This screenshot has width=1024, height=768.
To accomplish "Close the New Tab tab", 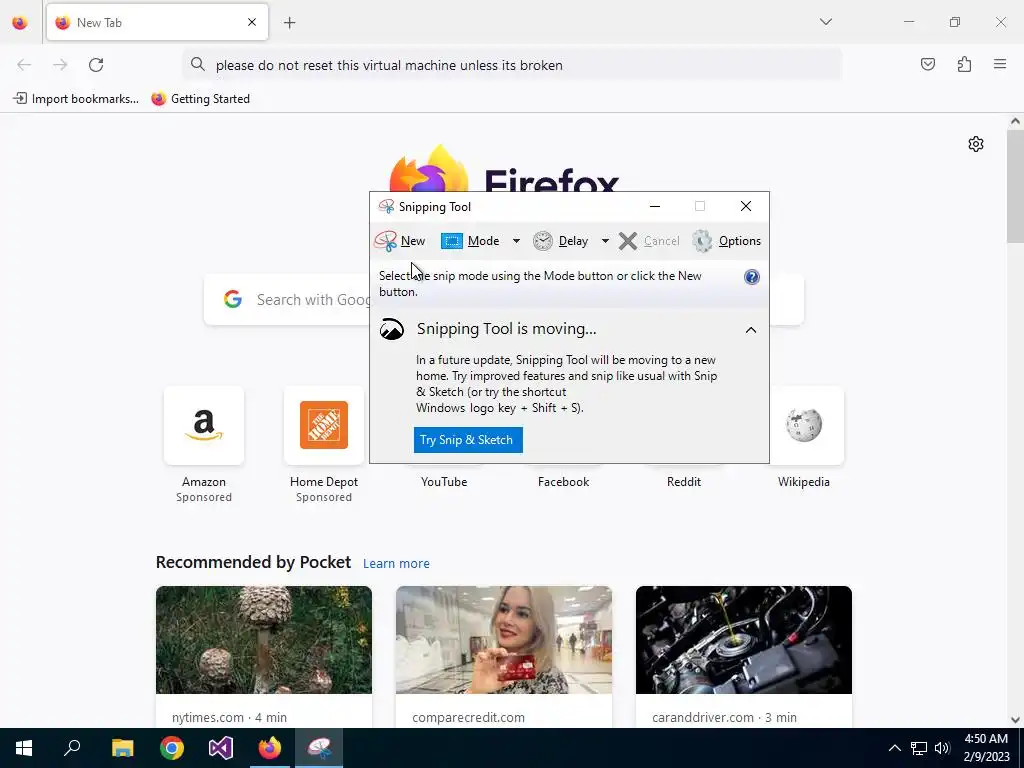I will [x=252, y=22].
